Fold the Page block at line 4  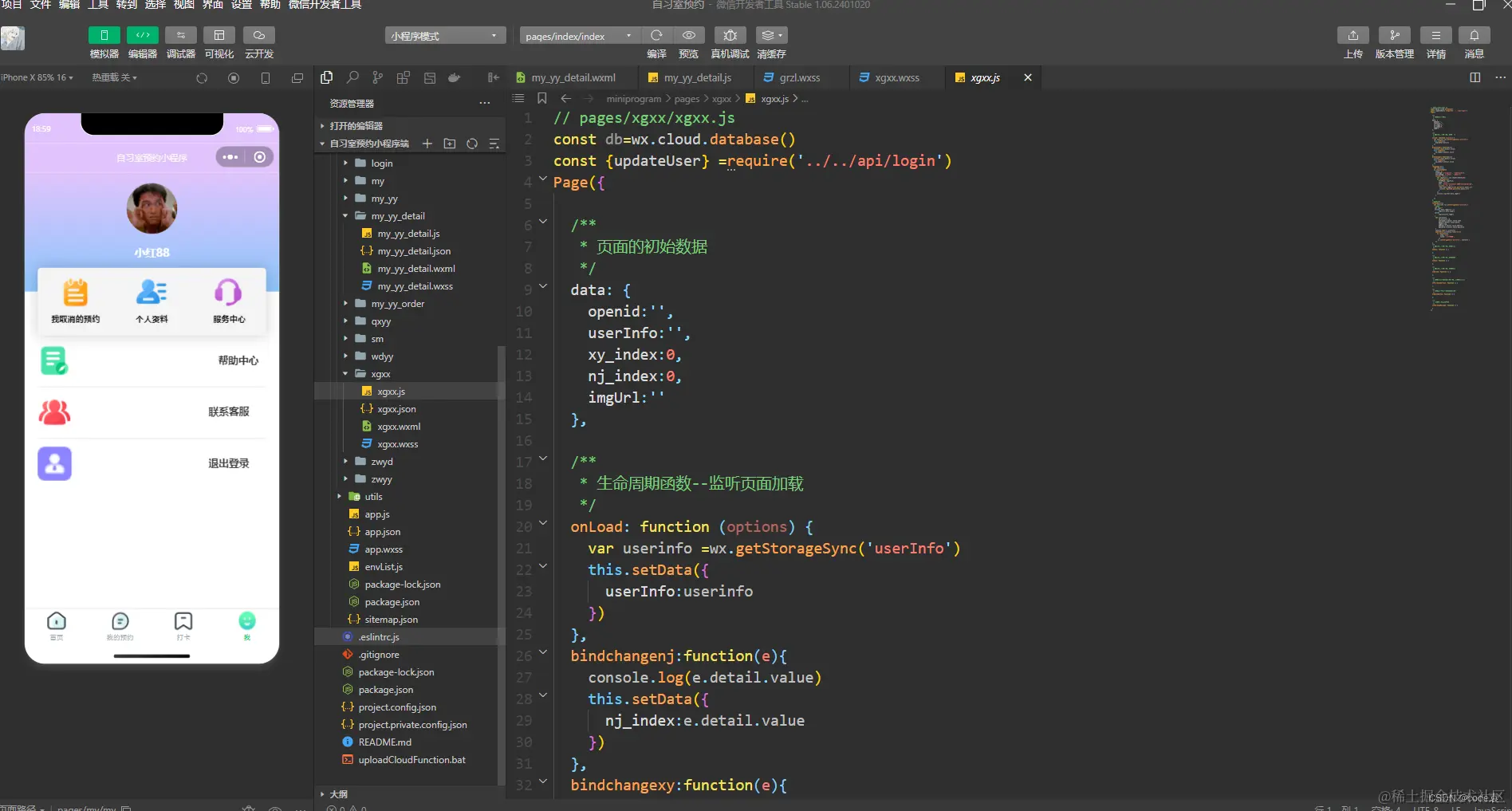click(x=543, y=179)
